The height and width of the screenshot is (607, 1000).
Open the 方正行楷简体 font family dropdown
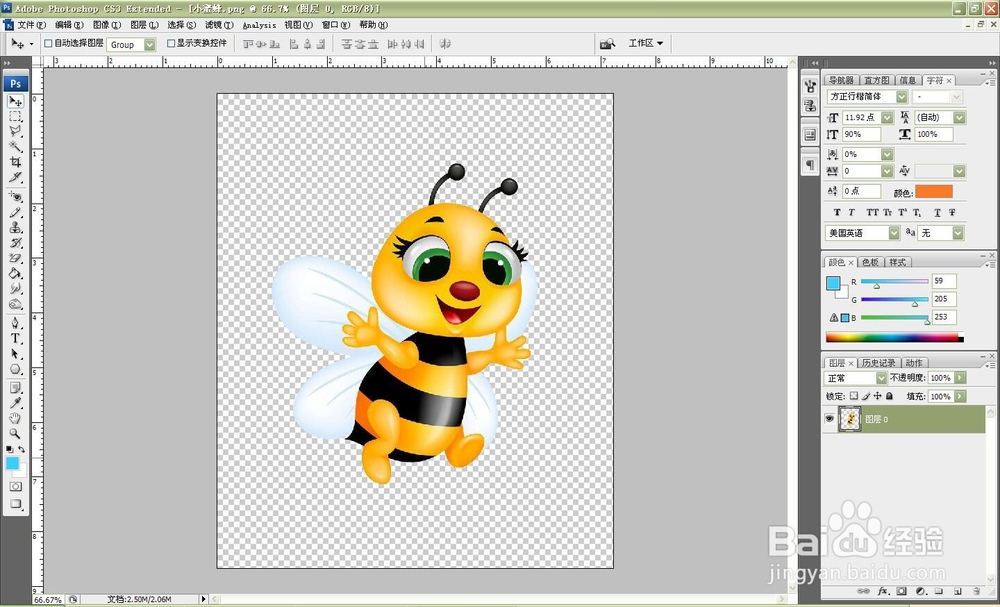click(901, 97)
